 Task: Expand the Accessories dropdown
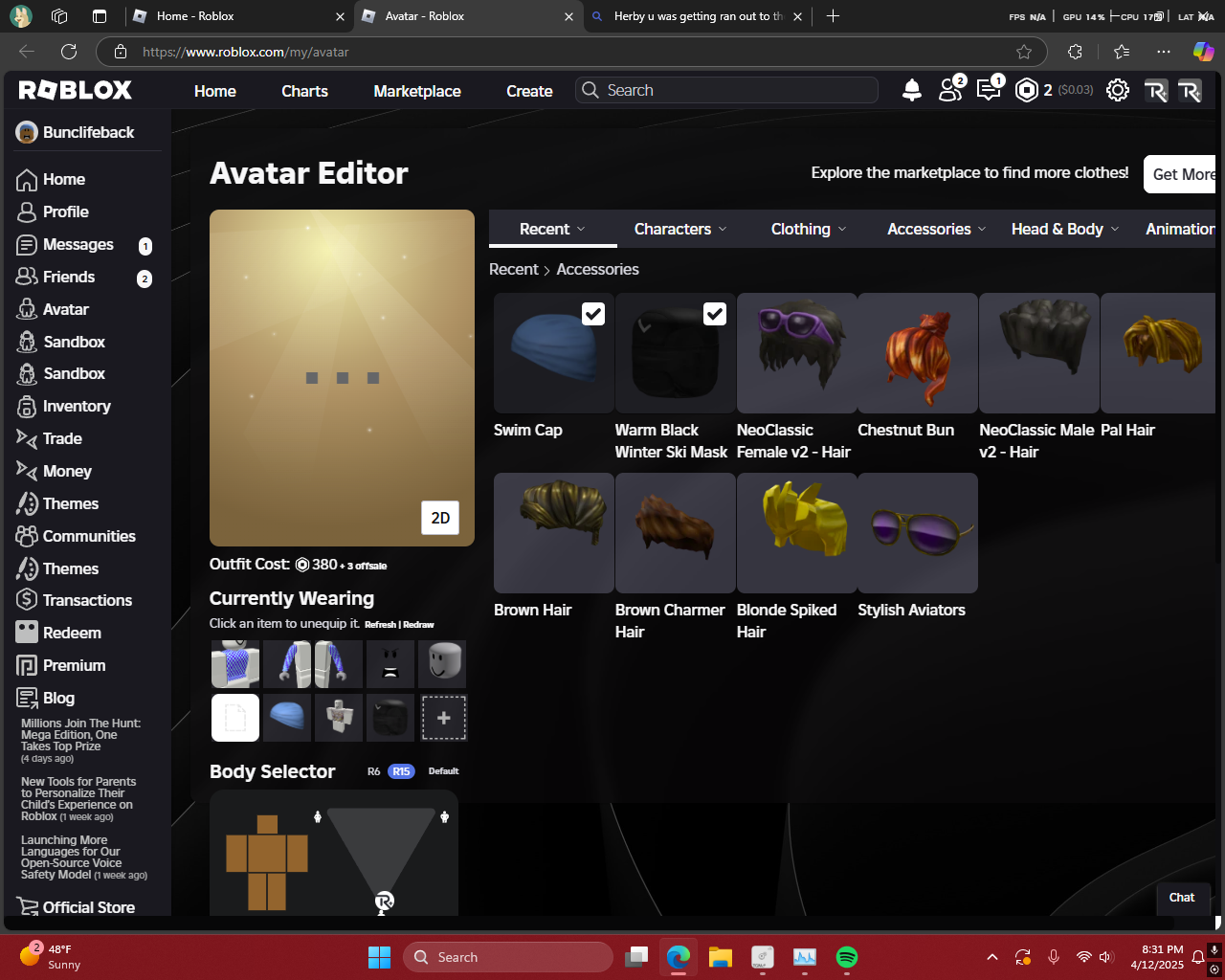coord(936,229)
